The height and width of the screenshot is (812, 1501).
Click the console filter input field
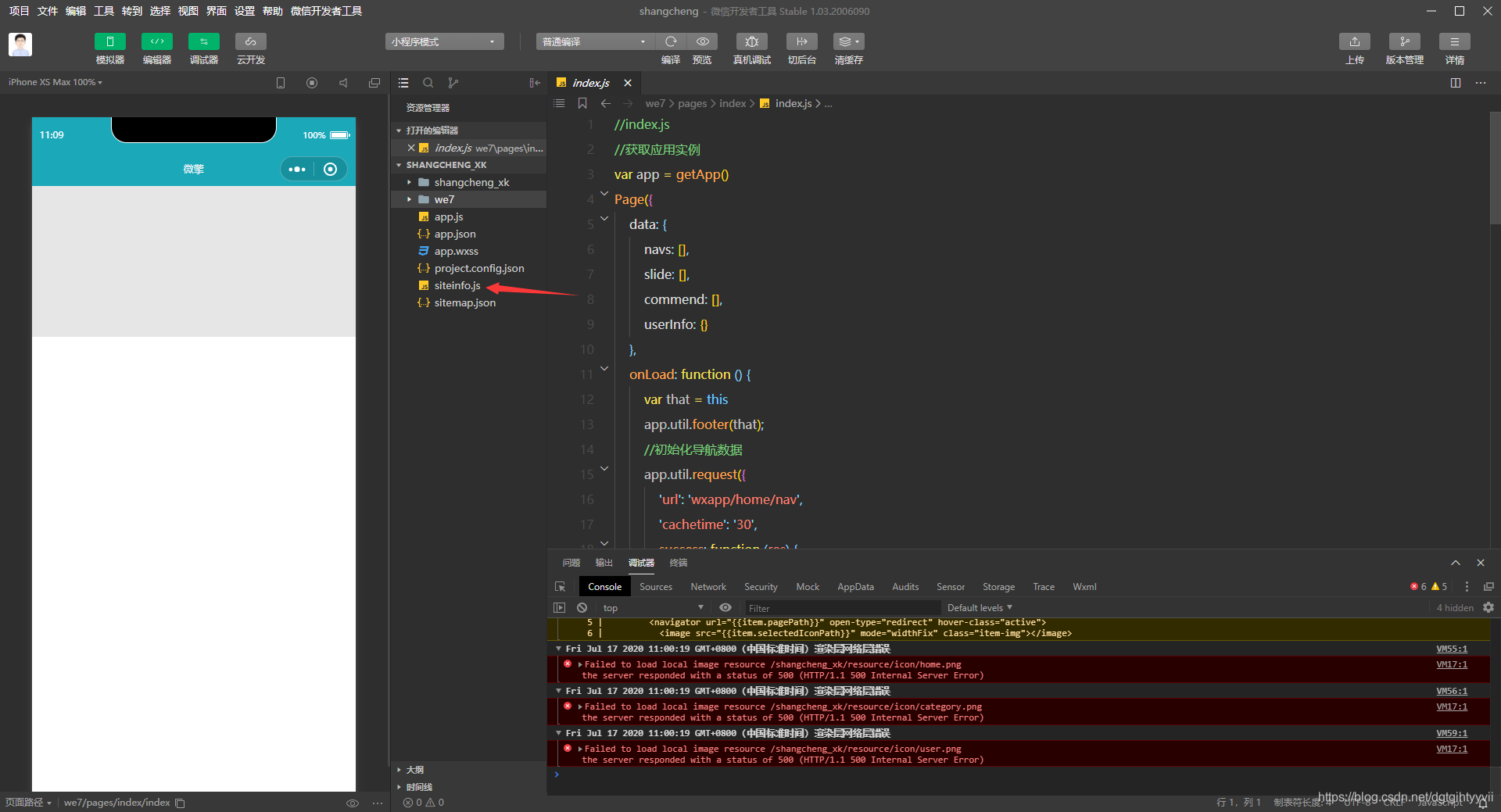(x=842, y=608)
